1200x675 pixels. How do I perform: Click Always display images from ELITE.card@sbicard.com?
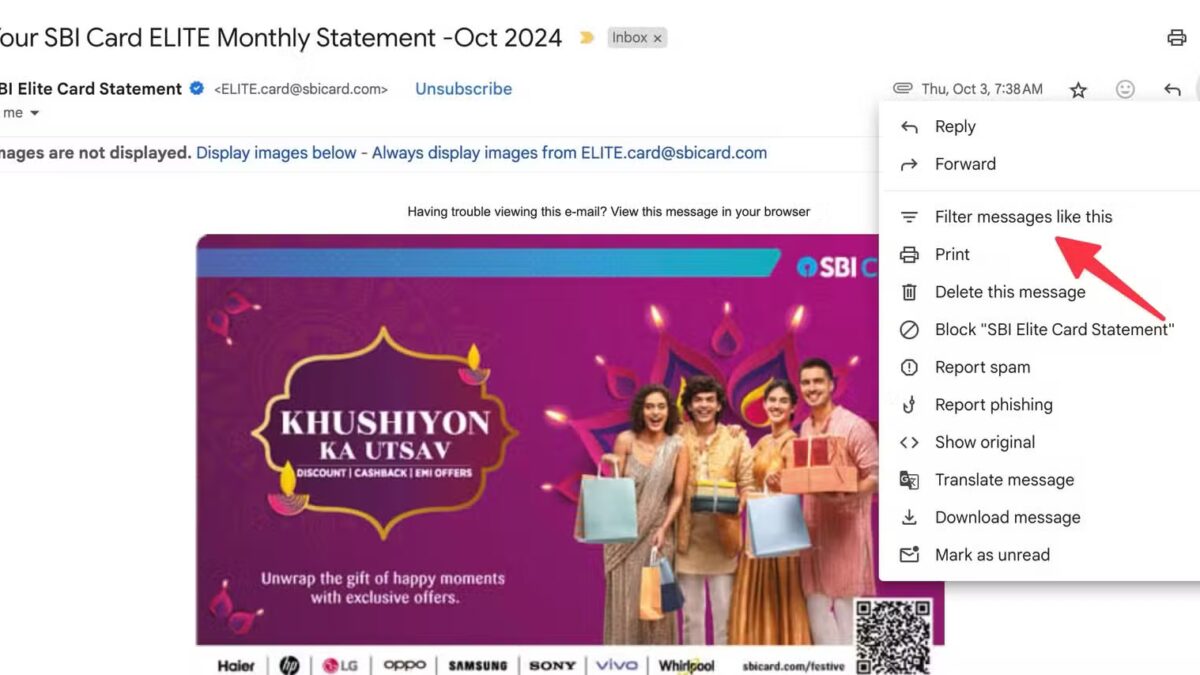click(x=569, y=153)
